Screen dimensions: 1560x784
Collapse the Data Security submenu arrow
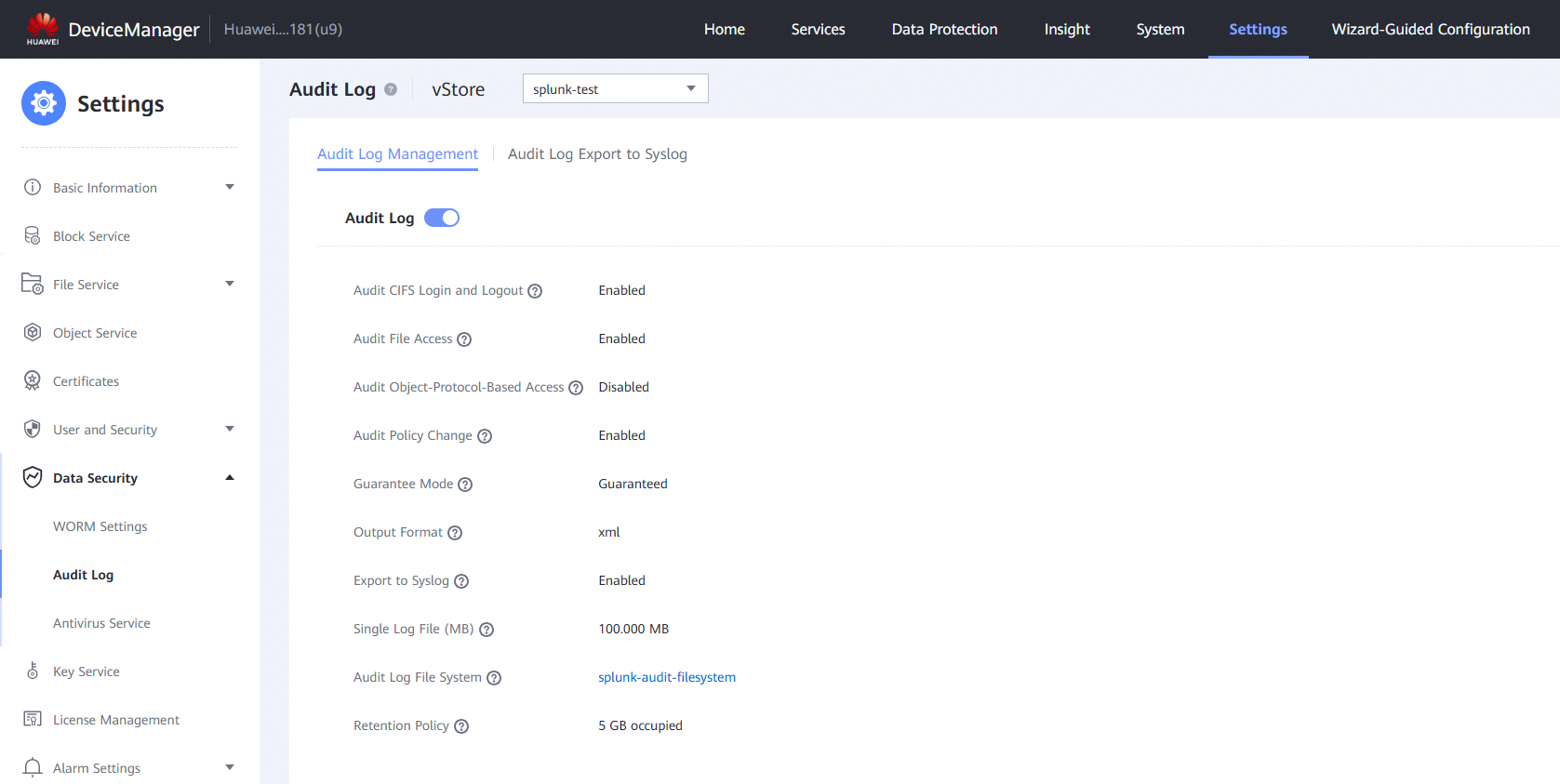[x=230, y=477]
